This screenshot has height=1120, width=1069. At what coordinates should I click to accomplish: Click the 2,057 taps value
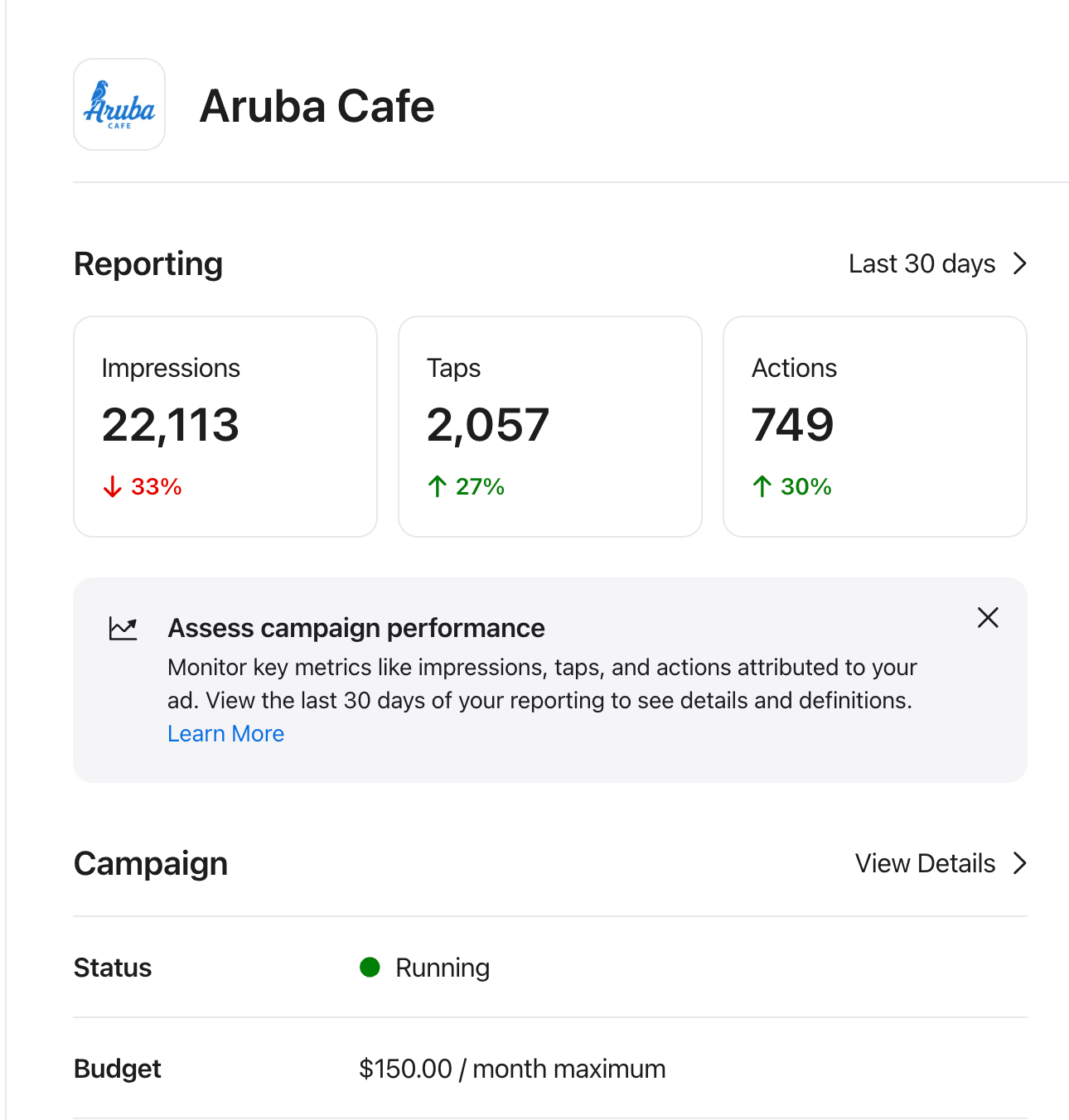[488, 425]
